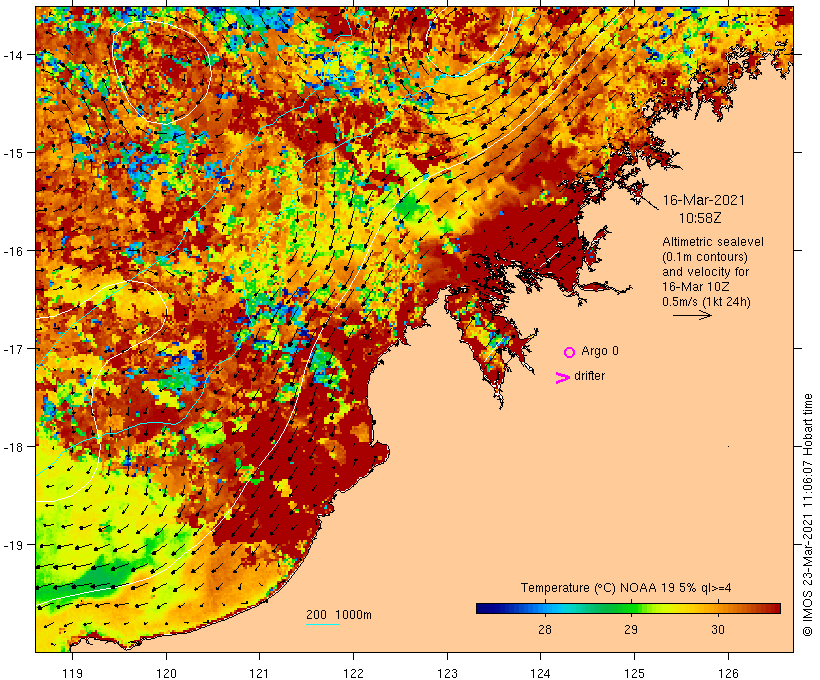This screenshot has width=820, height=680.
Task: Click the longitude axis label 119
Action: pyautogui.click(x=72, y=673)
